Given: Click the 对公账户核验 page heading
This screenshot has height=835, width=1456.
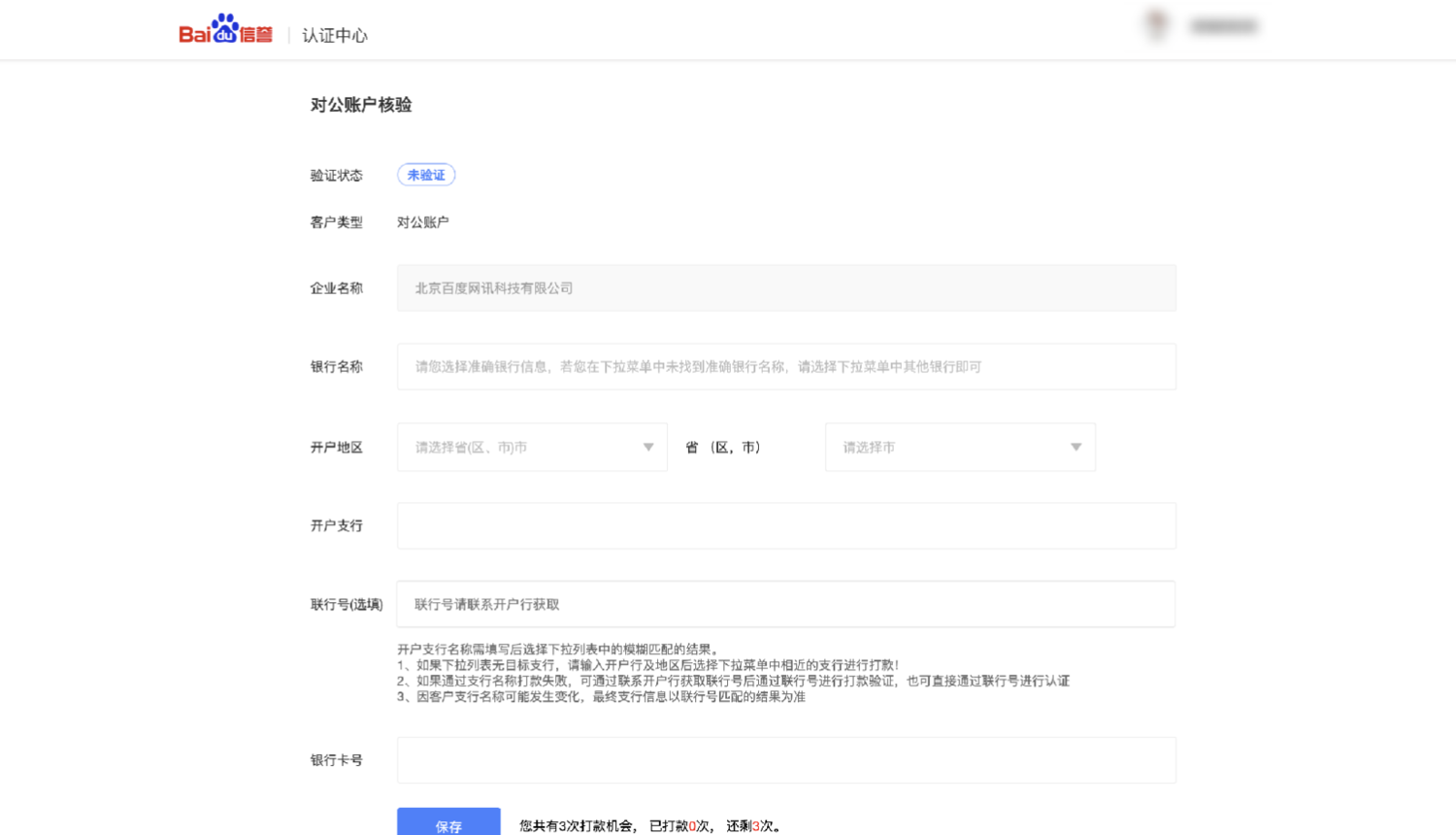Looking at the screenshot, I should pyautogui.click(x=361, y=105).
